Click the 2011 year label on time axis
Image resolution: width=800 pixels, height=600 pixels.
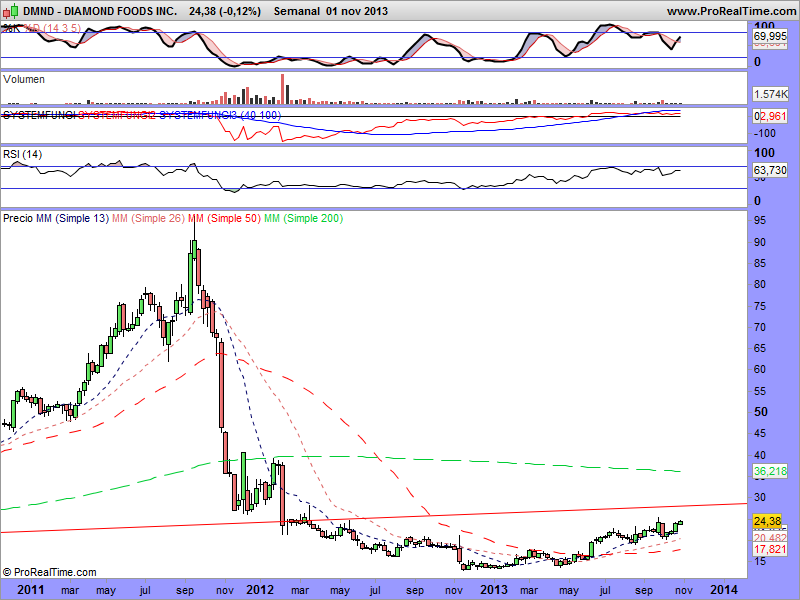tap(31, 590)
